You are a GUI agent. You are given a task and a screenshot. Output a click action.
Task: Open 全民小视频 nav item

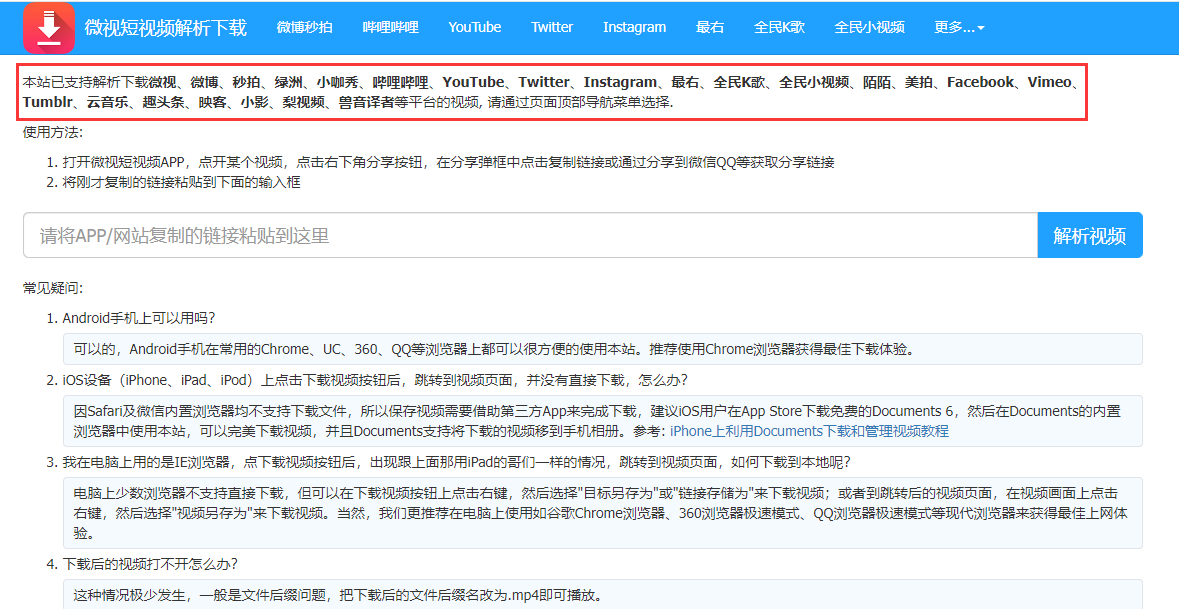869,27
